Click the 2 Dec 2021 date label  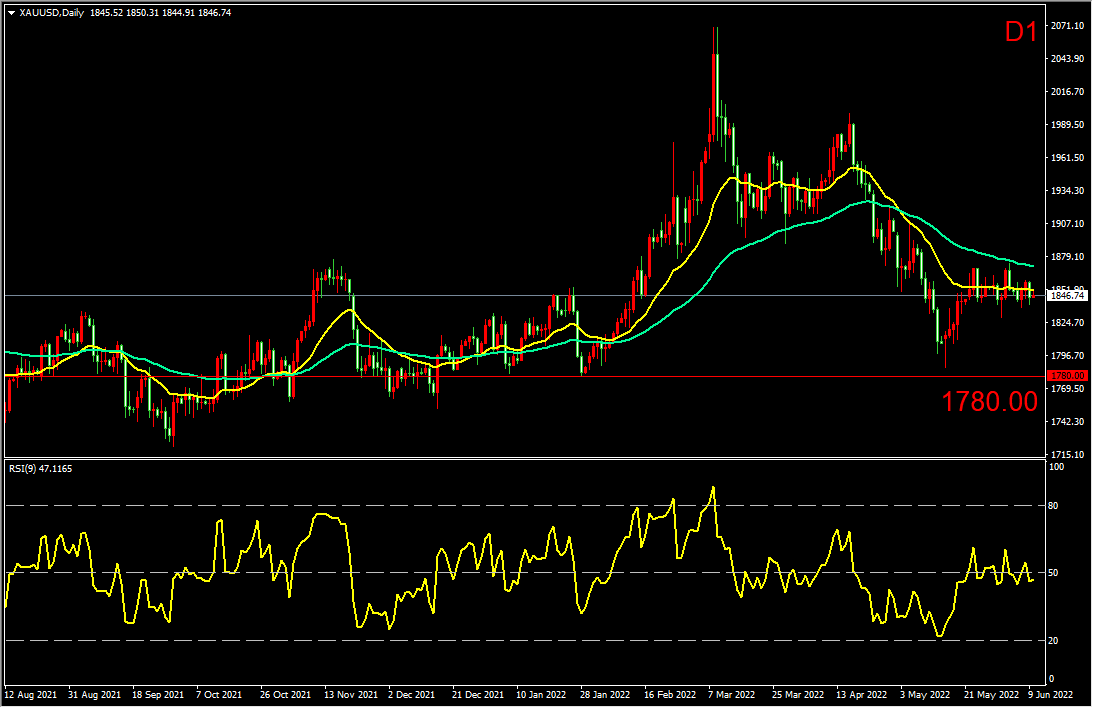point(411,695)
